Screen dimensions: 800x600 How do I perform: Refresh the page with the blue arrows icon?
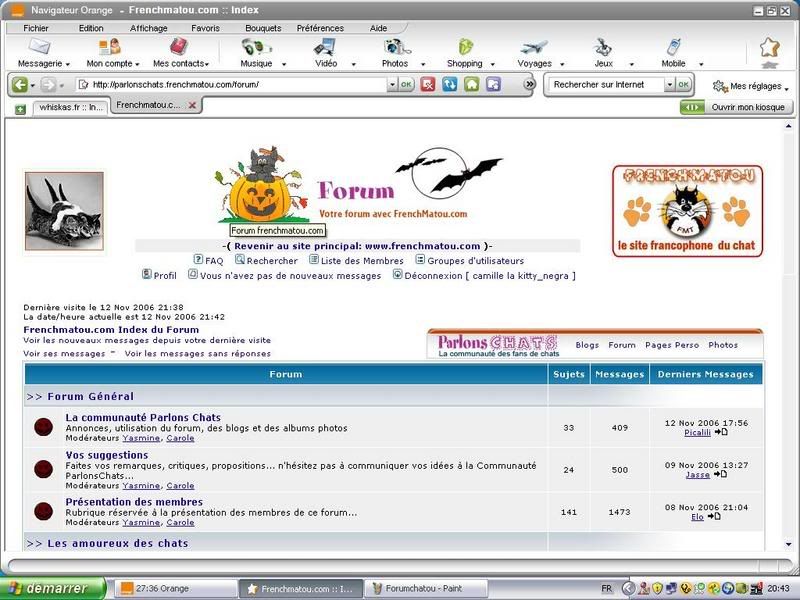[449, 84]
